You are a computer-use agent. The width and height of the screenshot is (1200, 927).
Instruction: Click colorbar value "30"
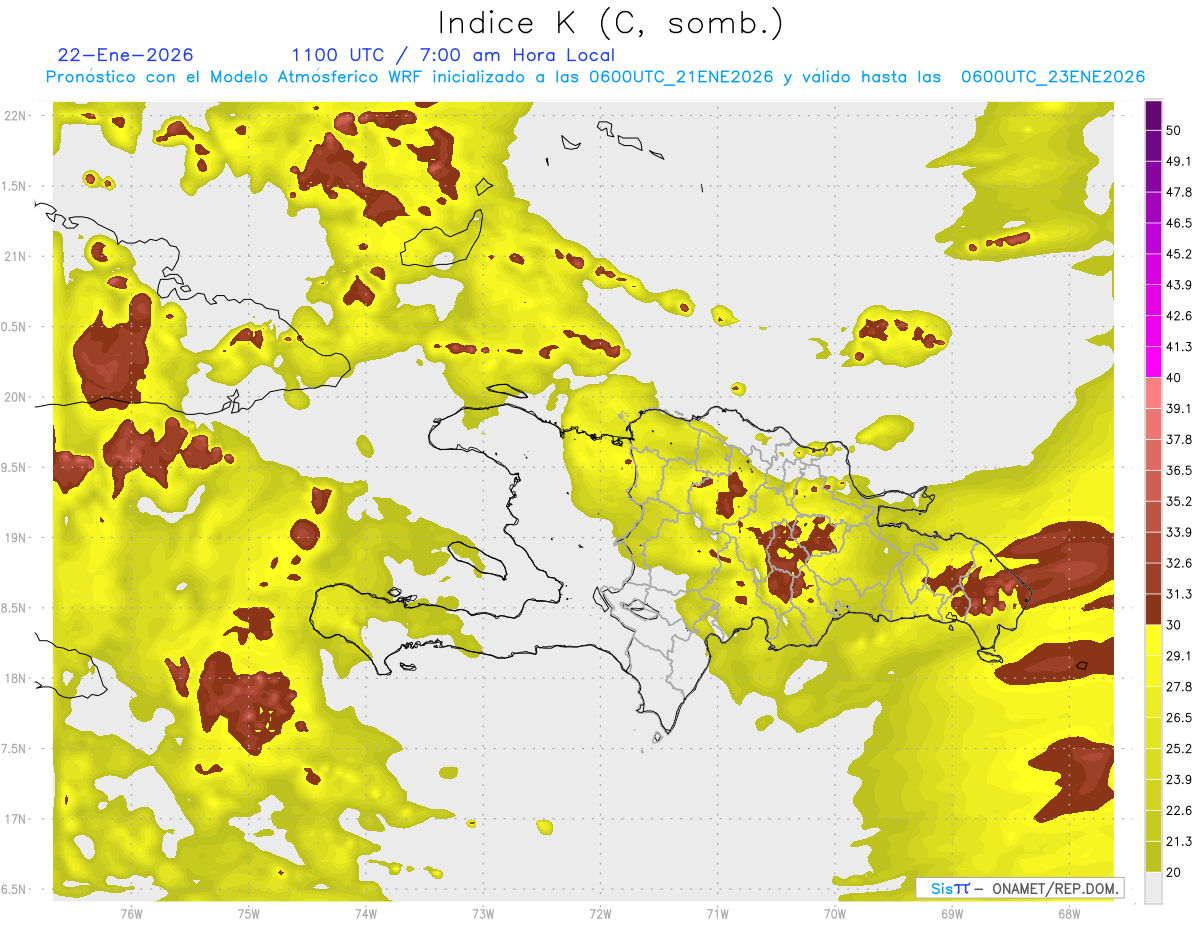point(1174,625)
